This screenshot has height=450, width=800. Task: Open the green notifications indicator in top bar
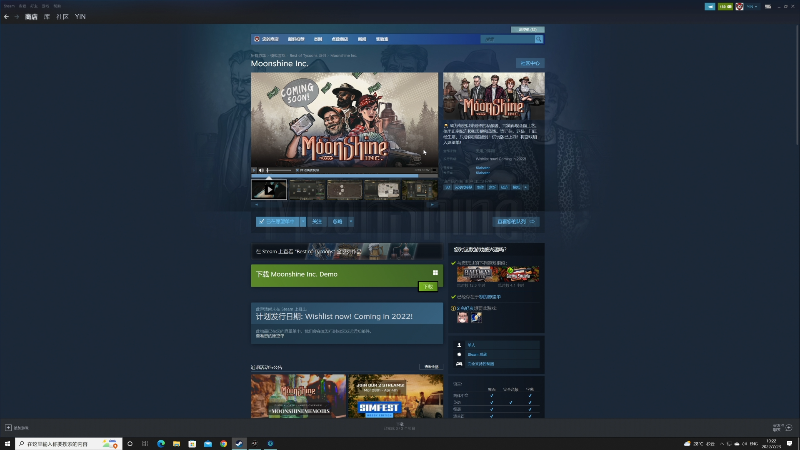(725, 7)
